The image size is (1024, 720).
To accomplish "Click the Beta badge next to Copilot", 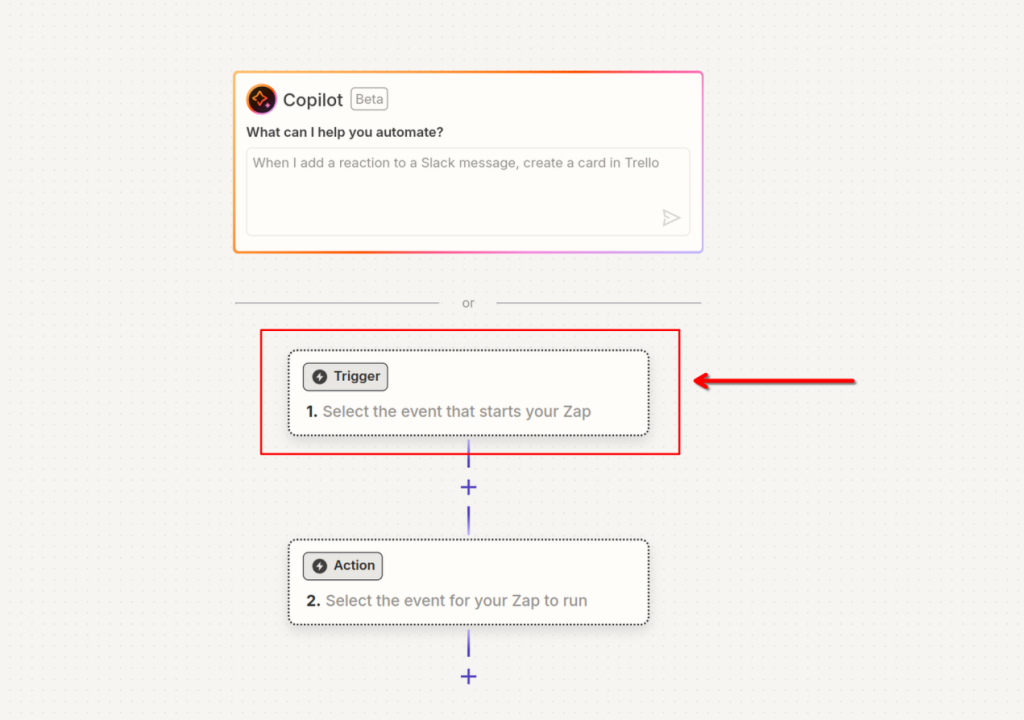I will coord(370,99).
